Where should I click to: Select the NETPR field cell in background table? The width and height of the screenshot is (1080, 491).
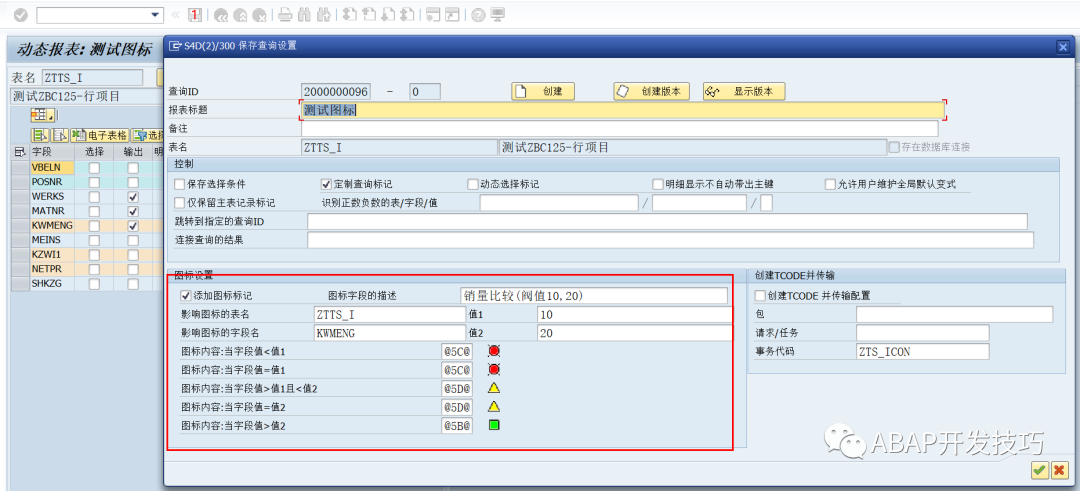(x=52, y=269)
